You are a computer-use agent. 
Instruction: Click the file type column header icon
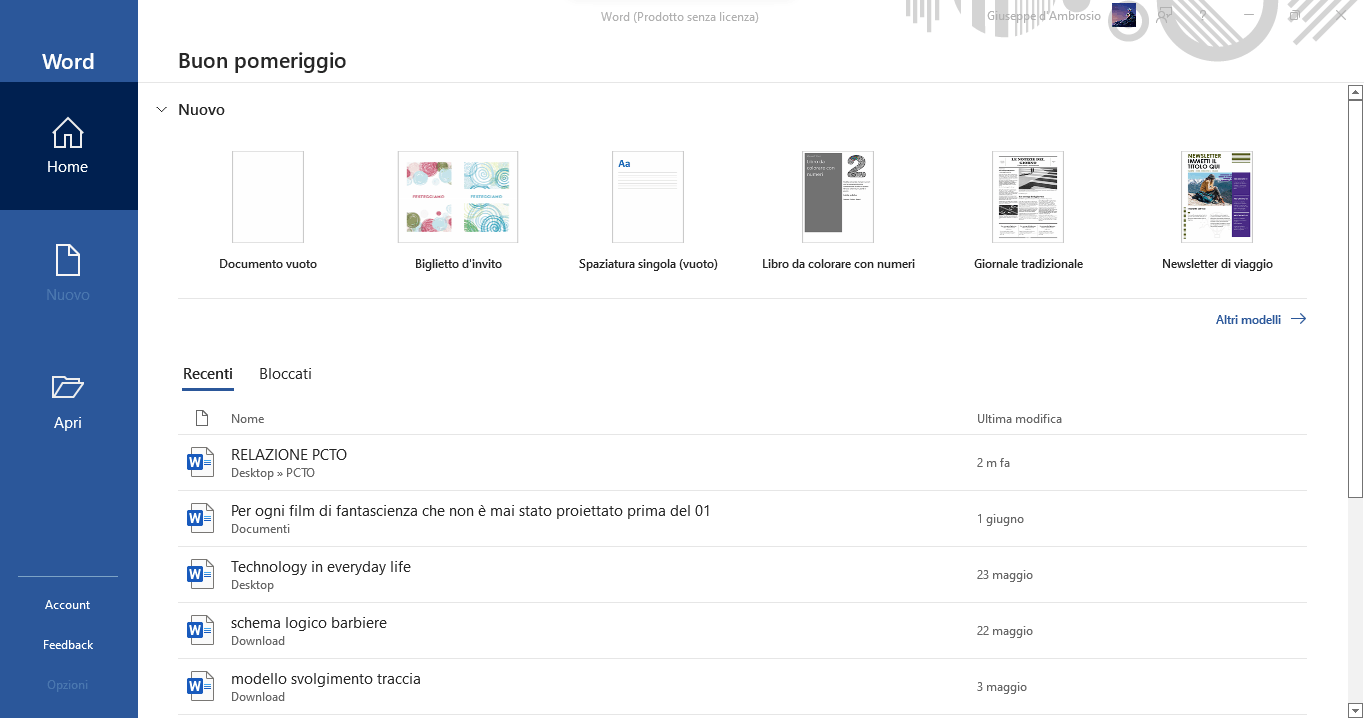click(201, 419)
